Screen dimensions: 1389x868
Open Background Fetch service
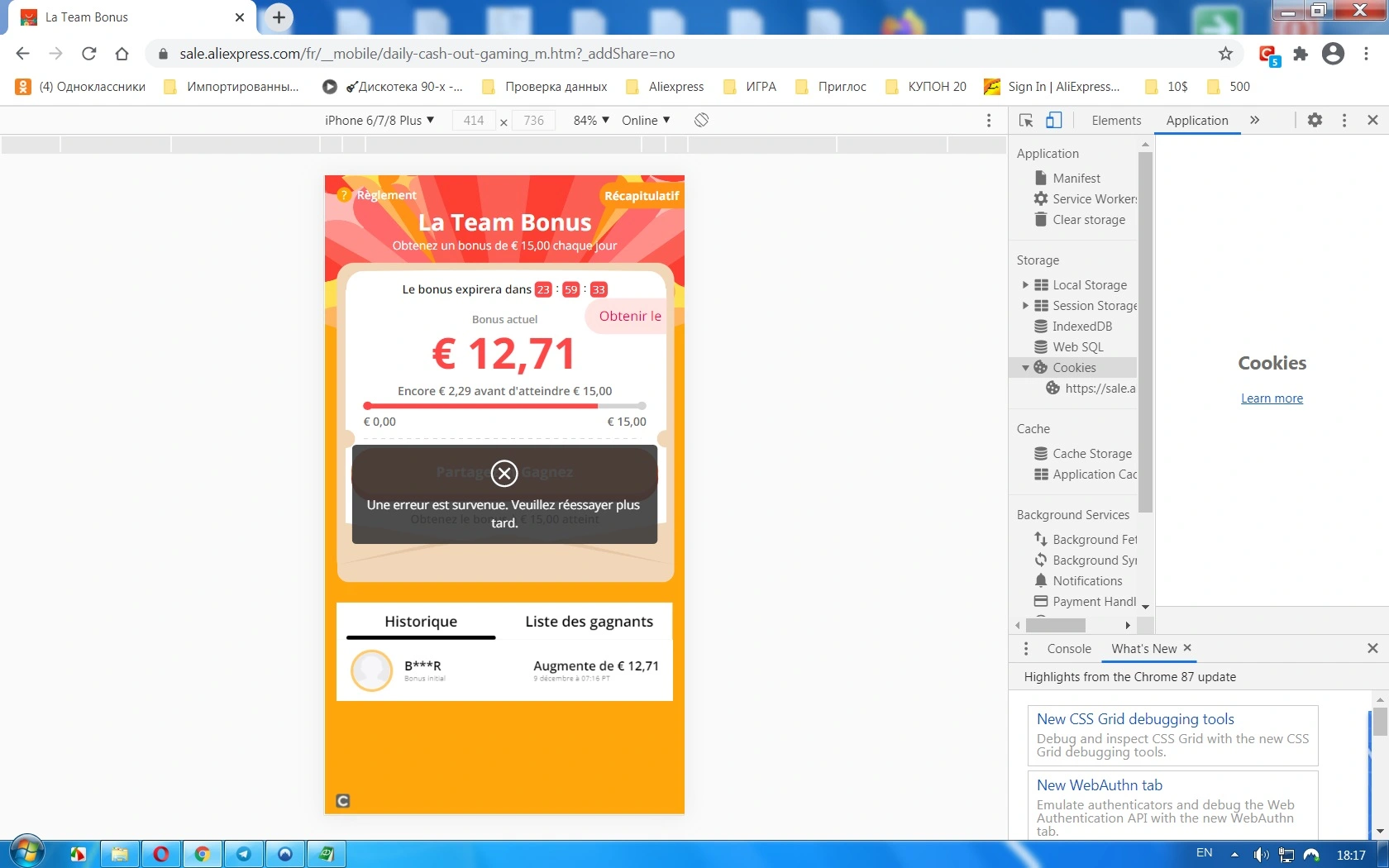pos(1086,540)
